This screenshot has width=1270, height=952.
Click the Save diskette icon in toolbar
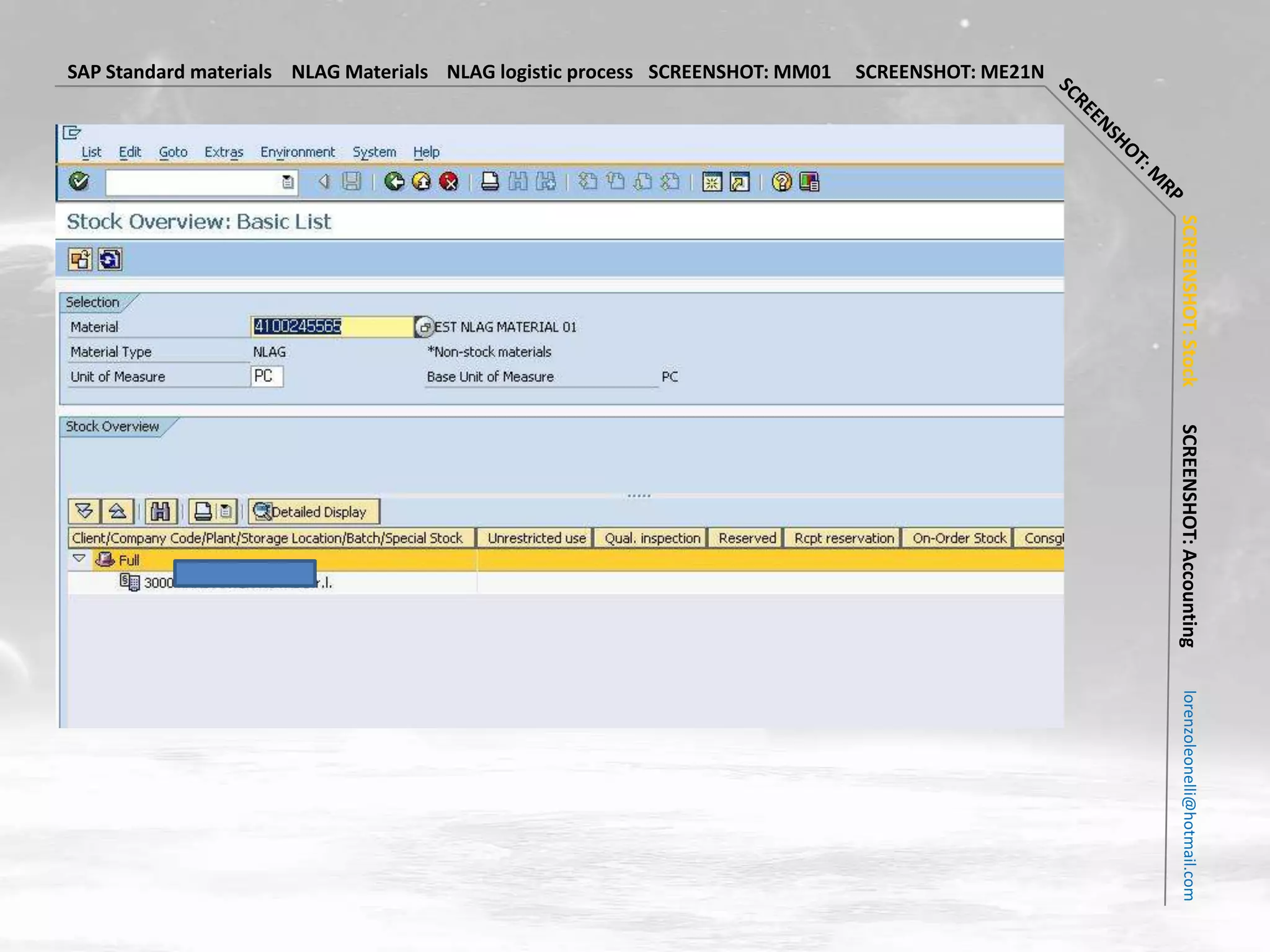tap(352, 182)
